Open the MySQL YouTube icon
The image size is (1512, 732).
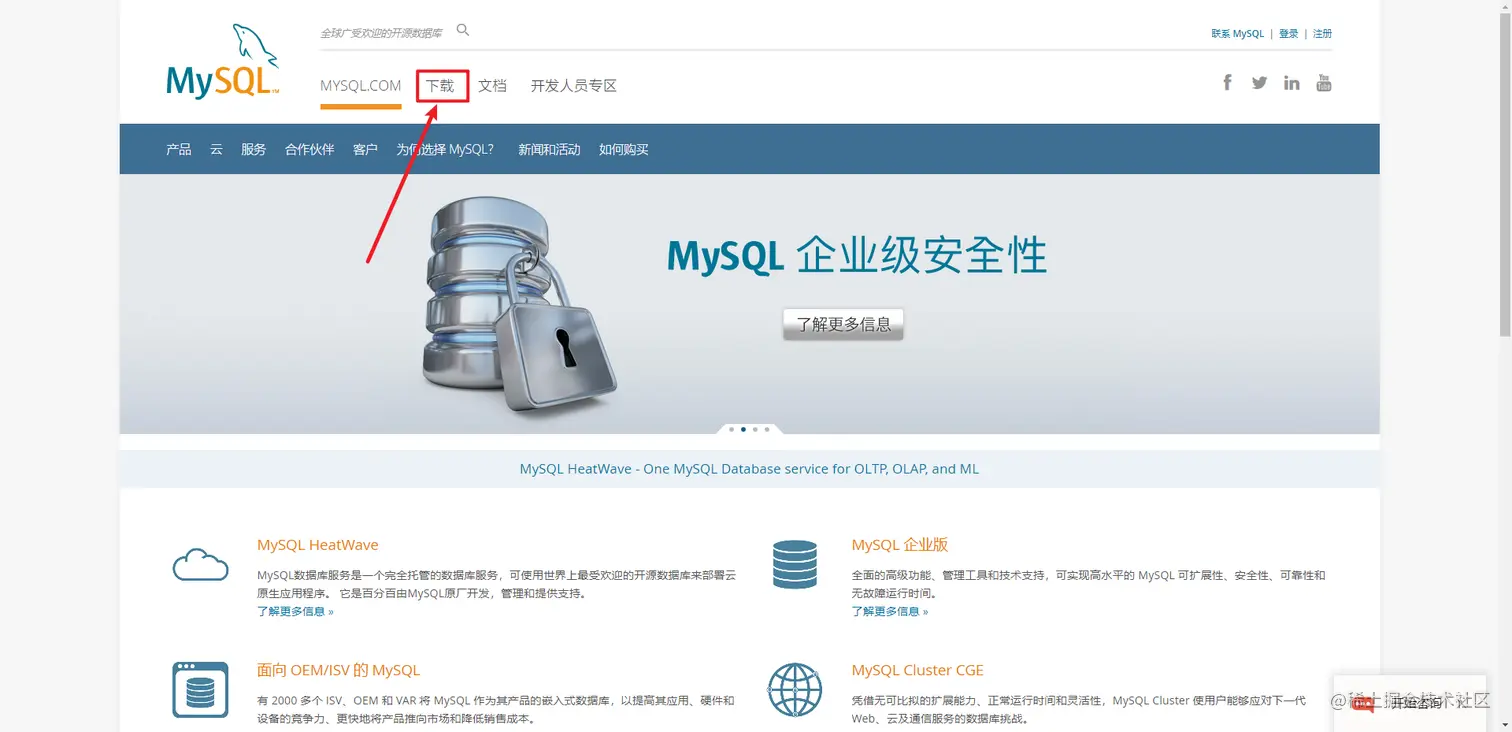1324,82
